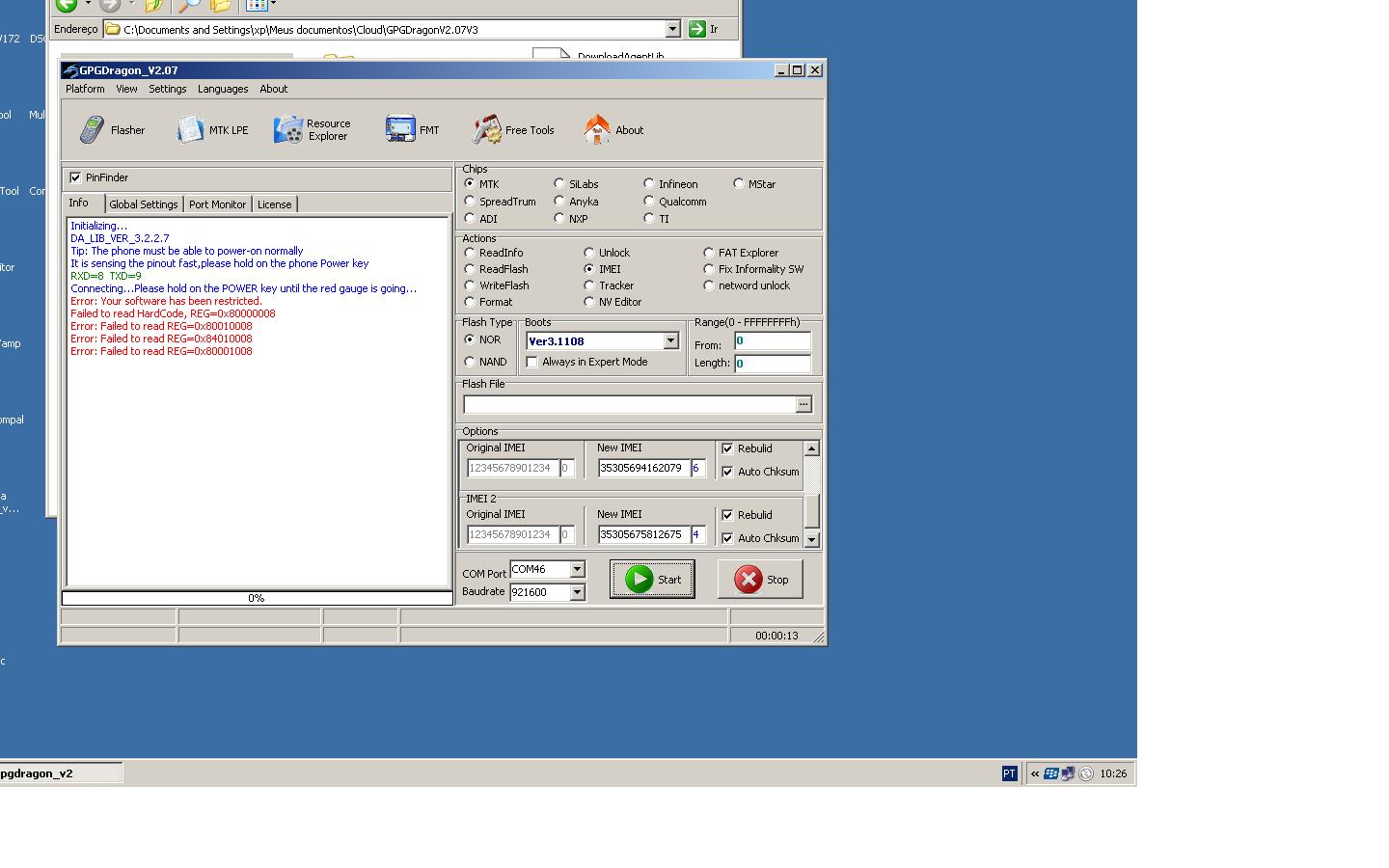This screenshot has width=1389, height=868.
Task: Toggle Auto Chksum for IMEI 2
Action: pyautogui.click(x=727, y=538)
